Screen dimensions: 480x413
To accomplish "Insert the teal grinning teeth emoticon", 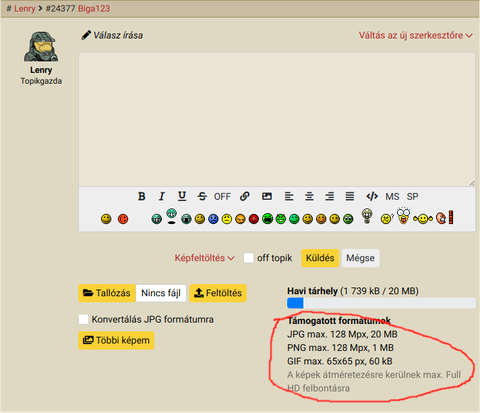I will pyautogui.click(x=156, y=219).
